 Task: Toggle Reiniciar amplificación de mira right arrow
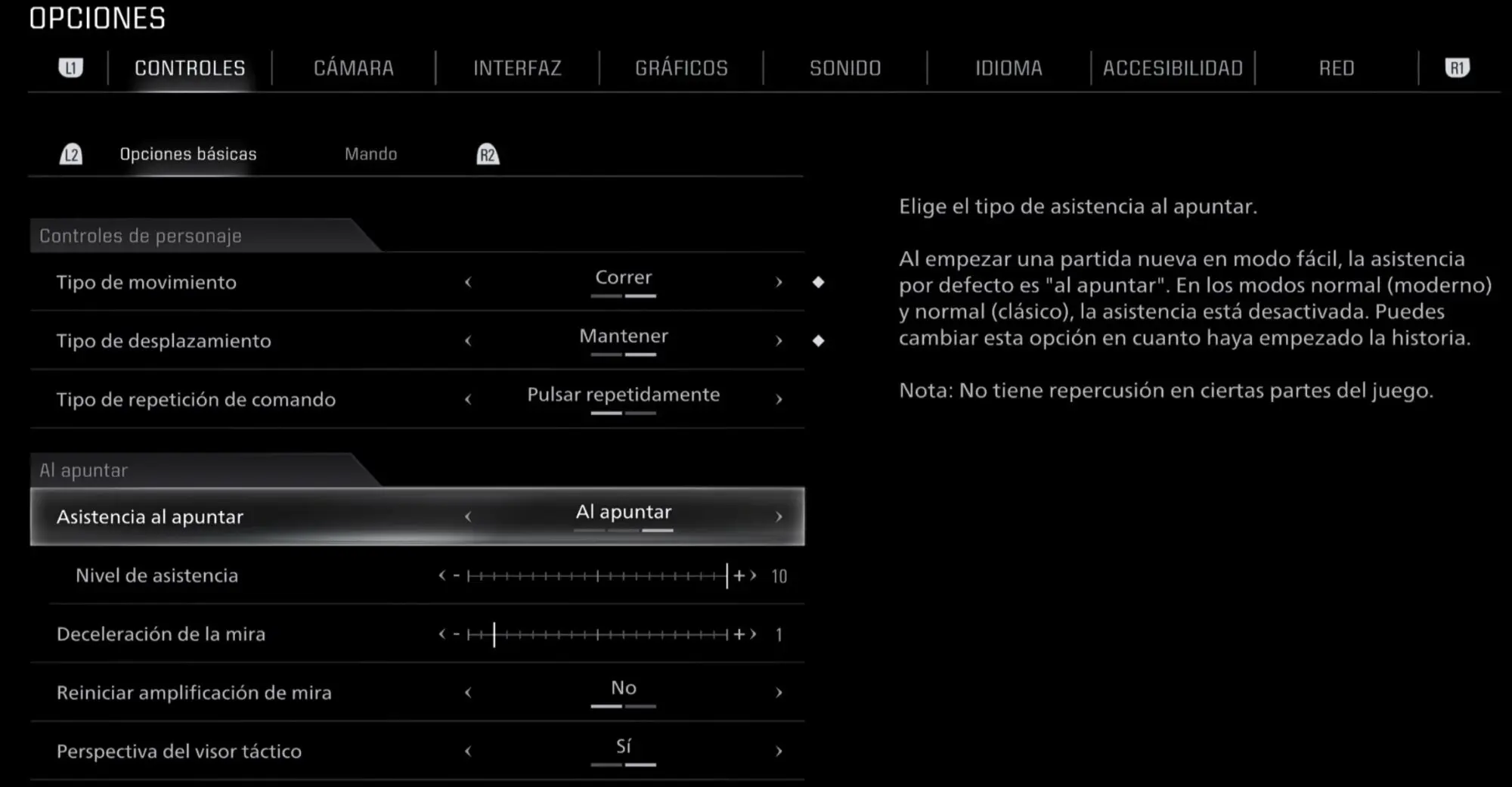click(779, 692)
